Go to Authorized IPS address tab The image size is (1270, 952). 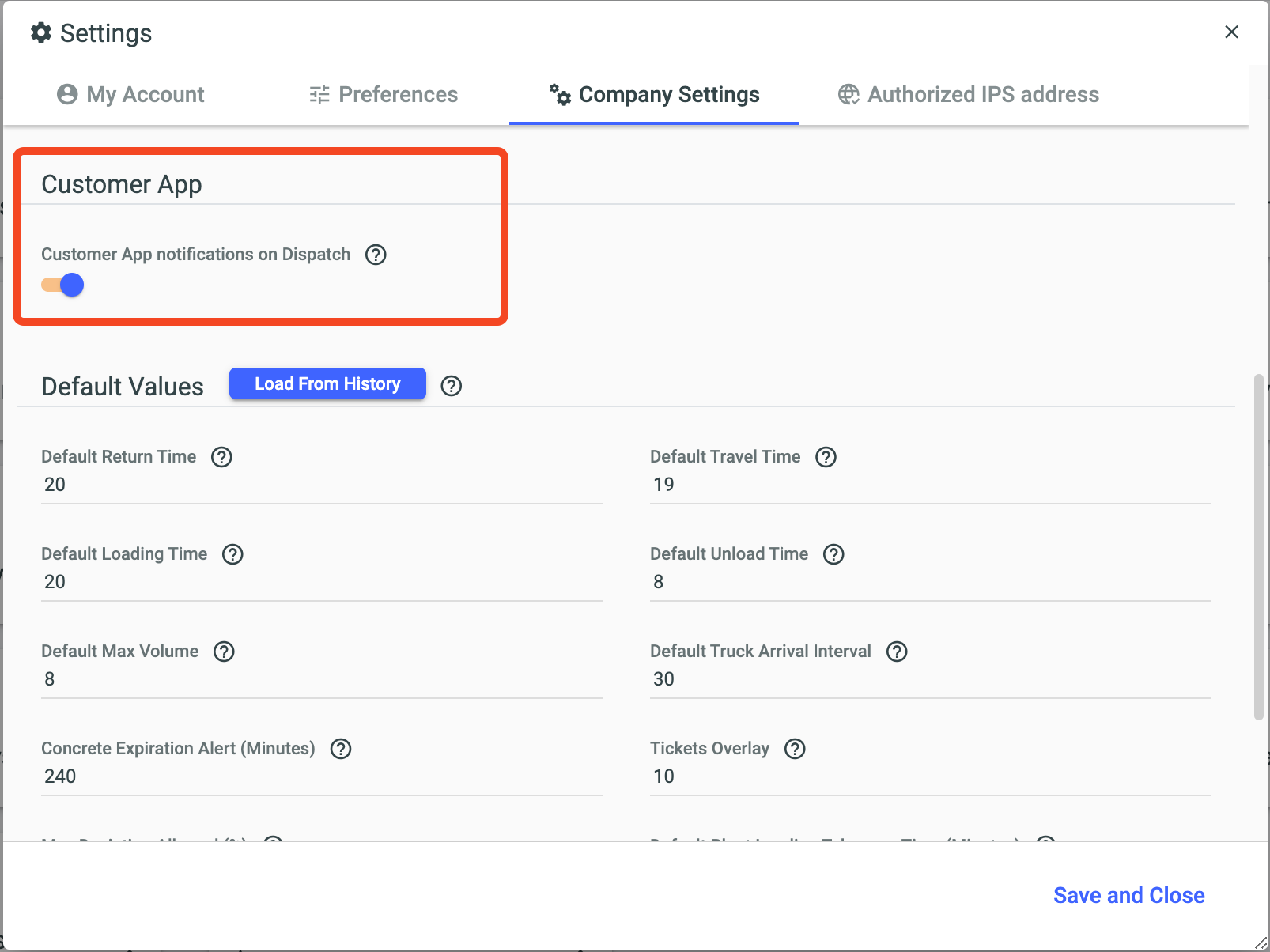click(968, 95)
